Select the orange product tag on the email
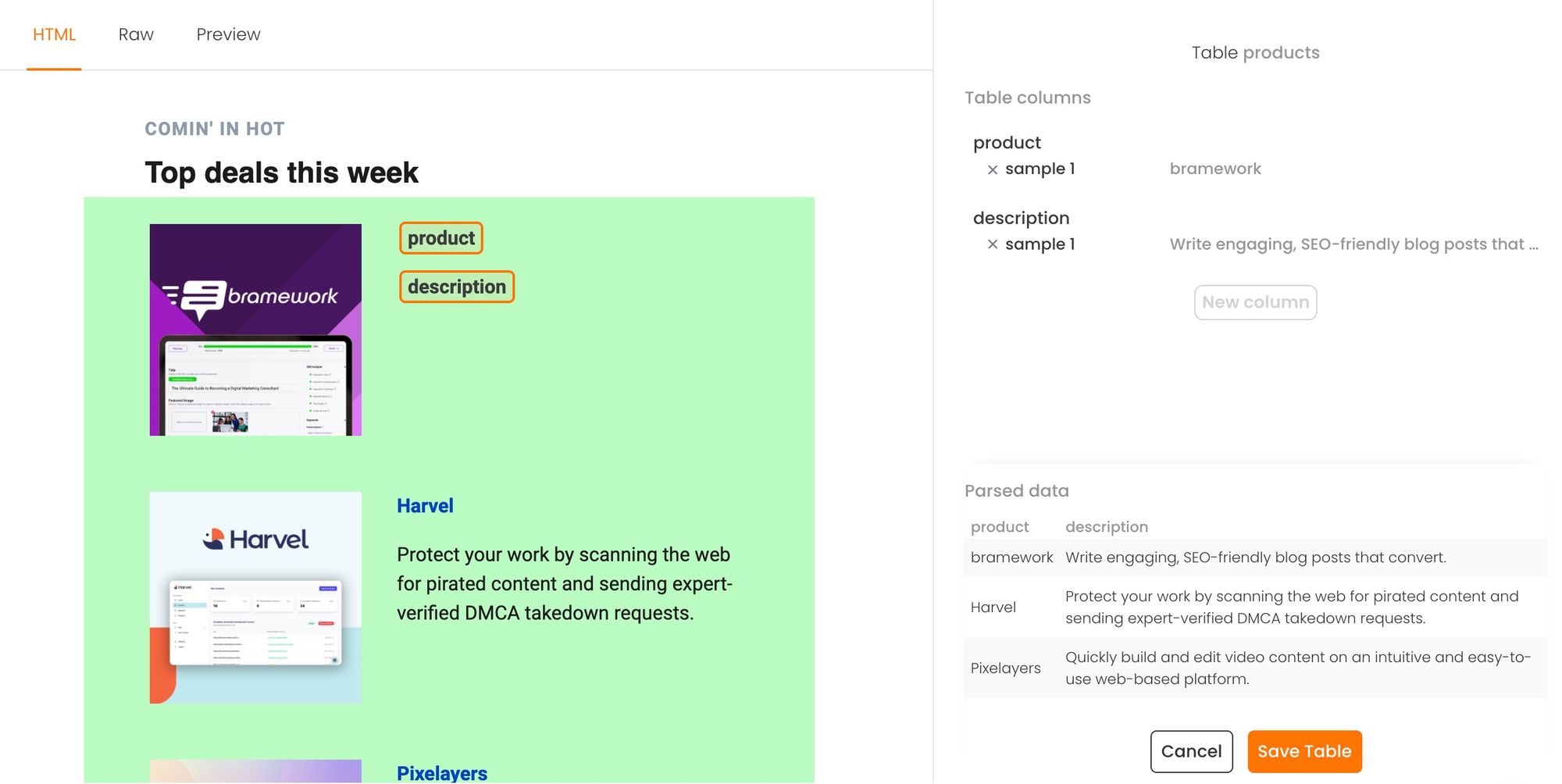 pos(440,237)
